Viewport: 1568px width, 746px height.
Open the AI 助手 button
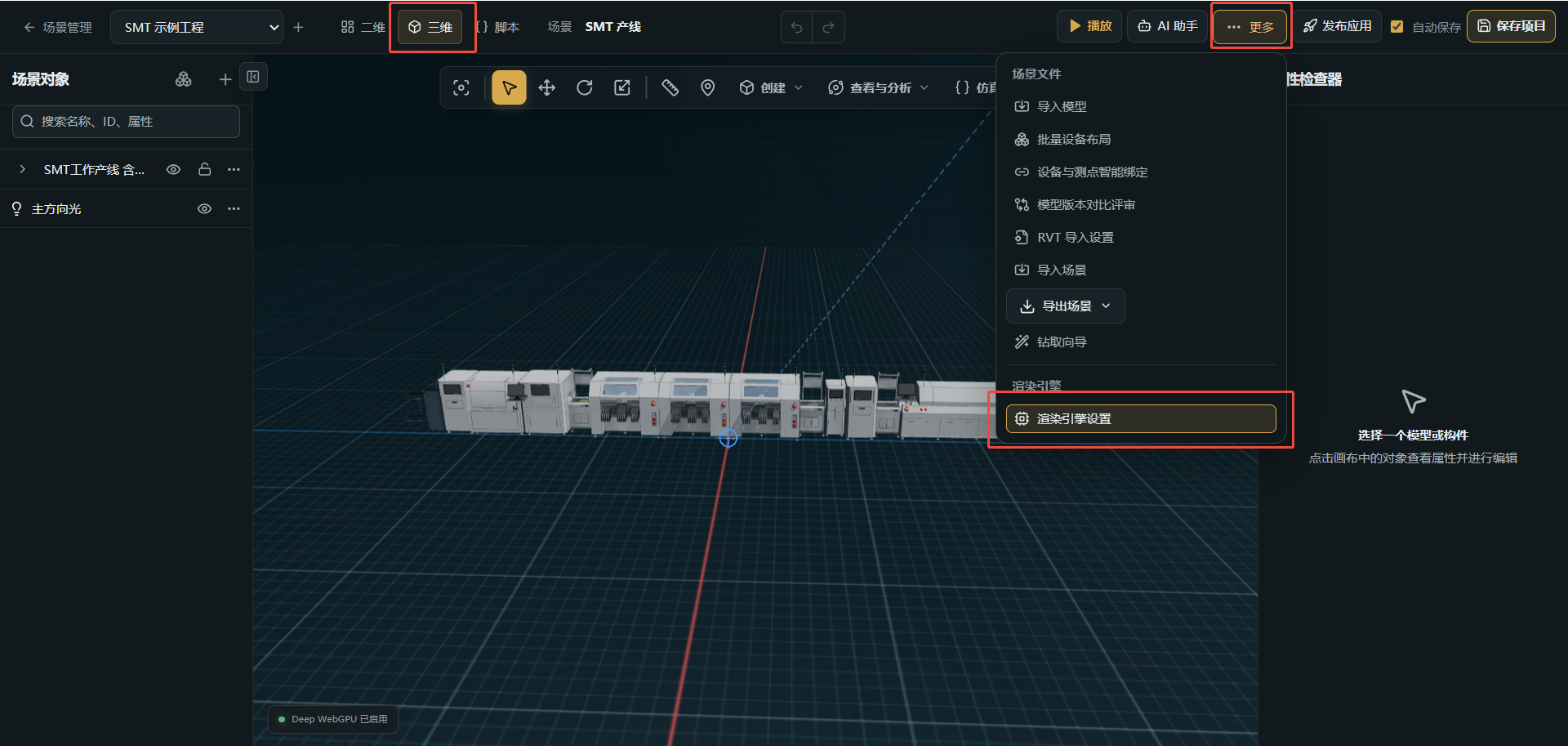(x=1168, y=26)
